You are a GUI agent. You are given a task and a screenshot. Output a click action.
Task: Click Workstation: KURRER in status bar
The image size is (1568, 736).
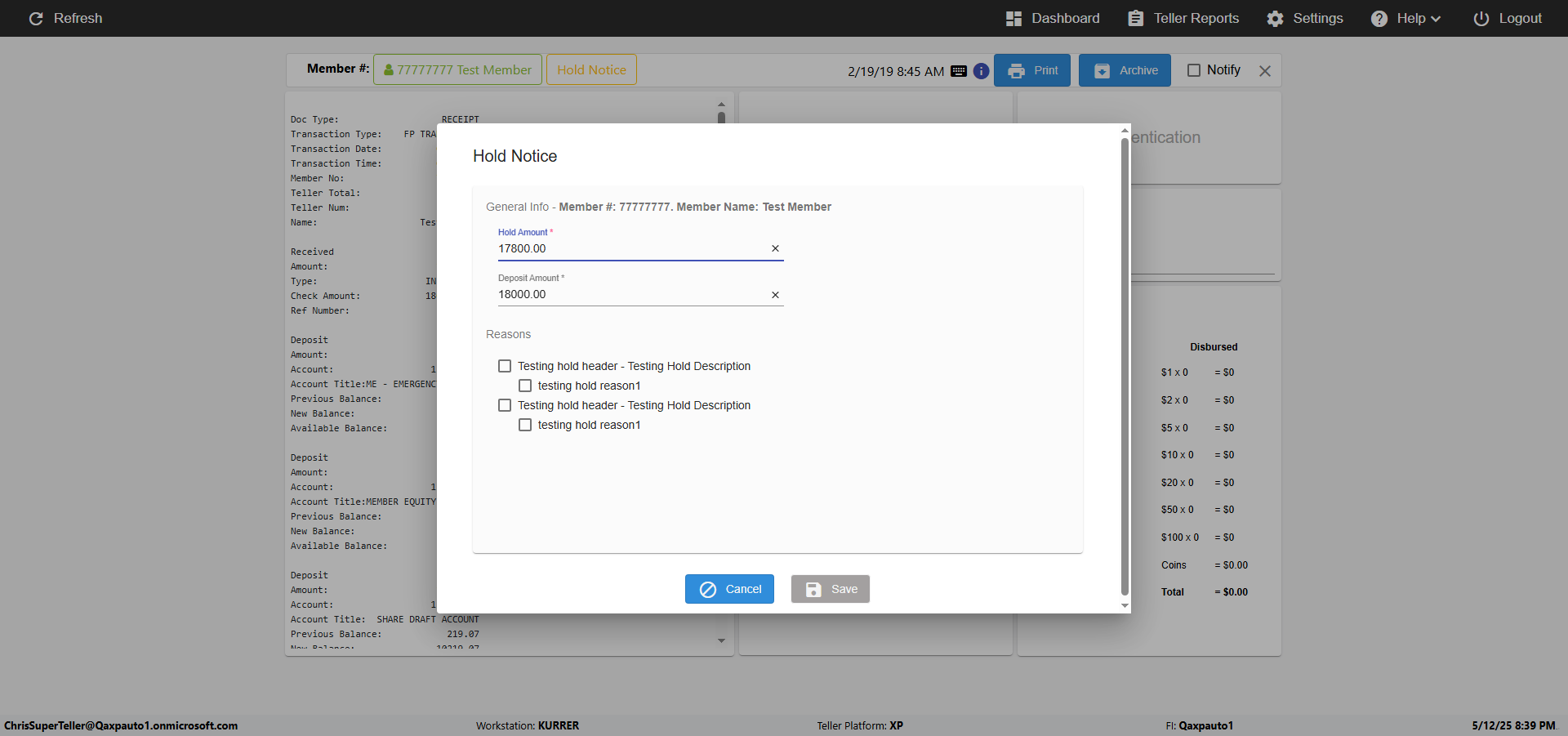coord(528,725)
